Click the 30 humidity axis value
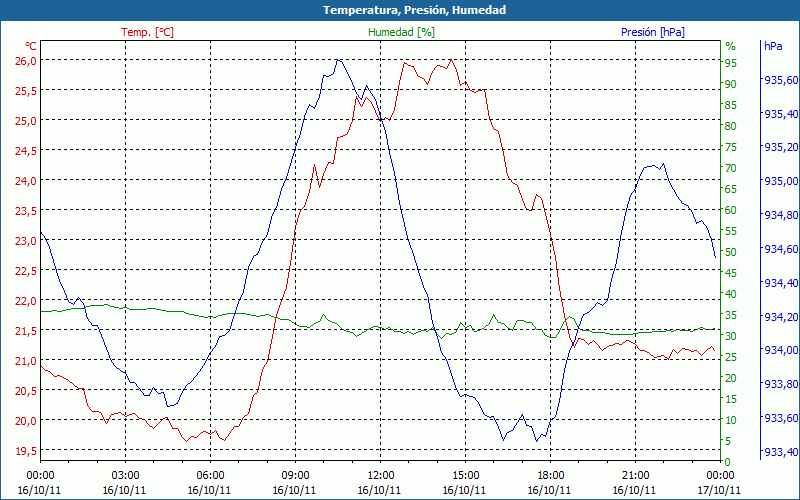 [731, 336]
